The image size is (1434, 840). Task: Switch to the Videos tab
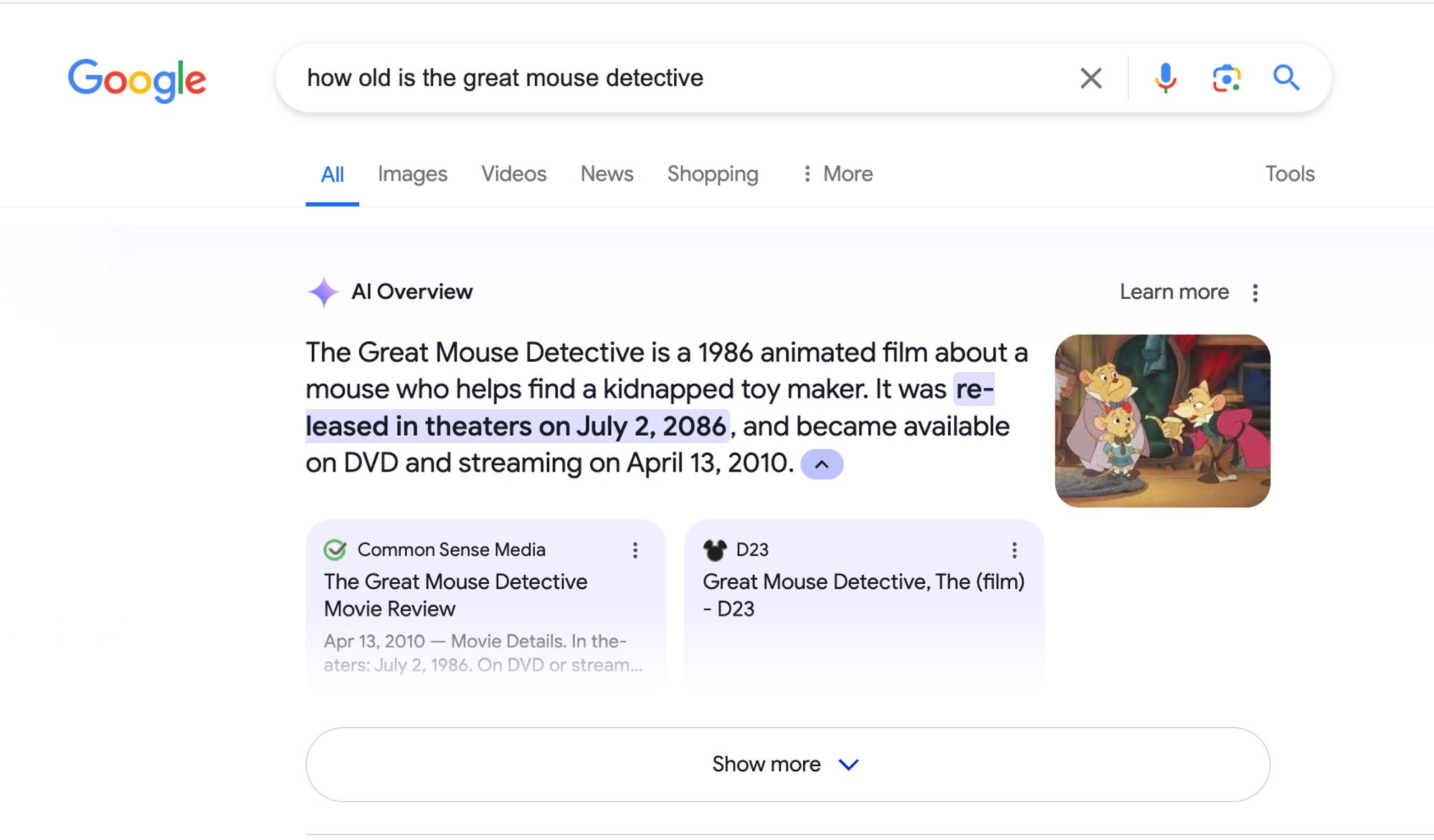click(x=513, y=174)
